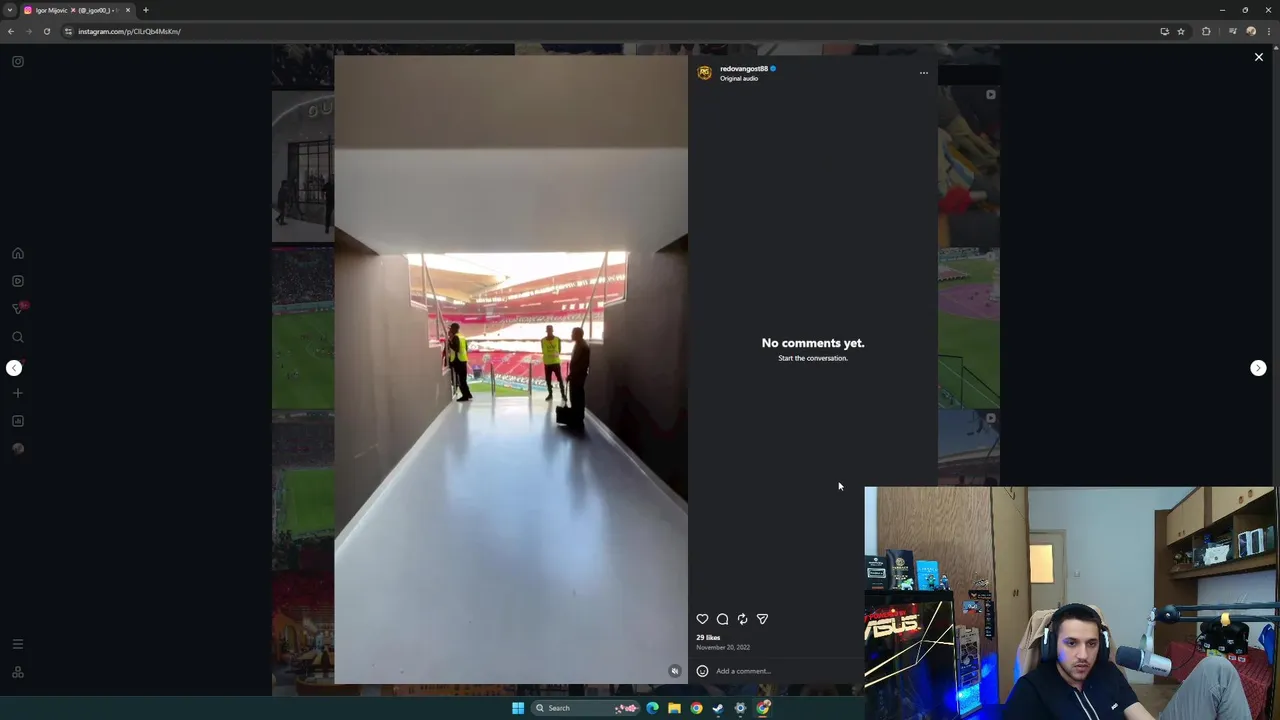
Task: Click the post date November 20, 2022
Action: pyautogui.click(x=723, y=647)
